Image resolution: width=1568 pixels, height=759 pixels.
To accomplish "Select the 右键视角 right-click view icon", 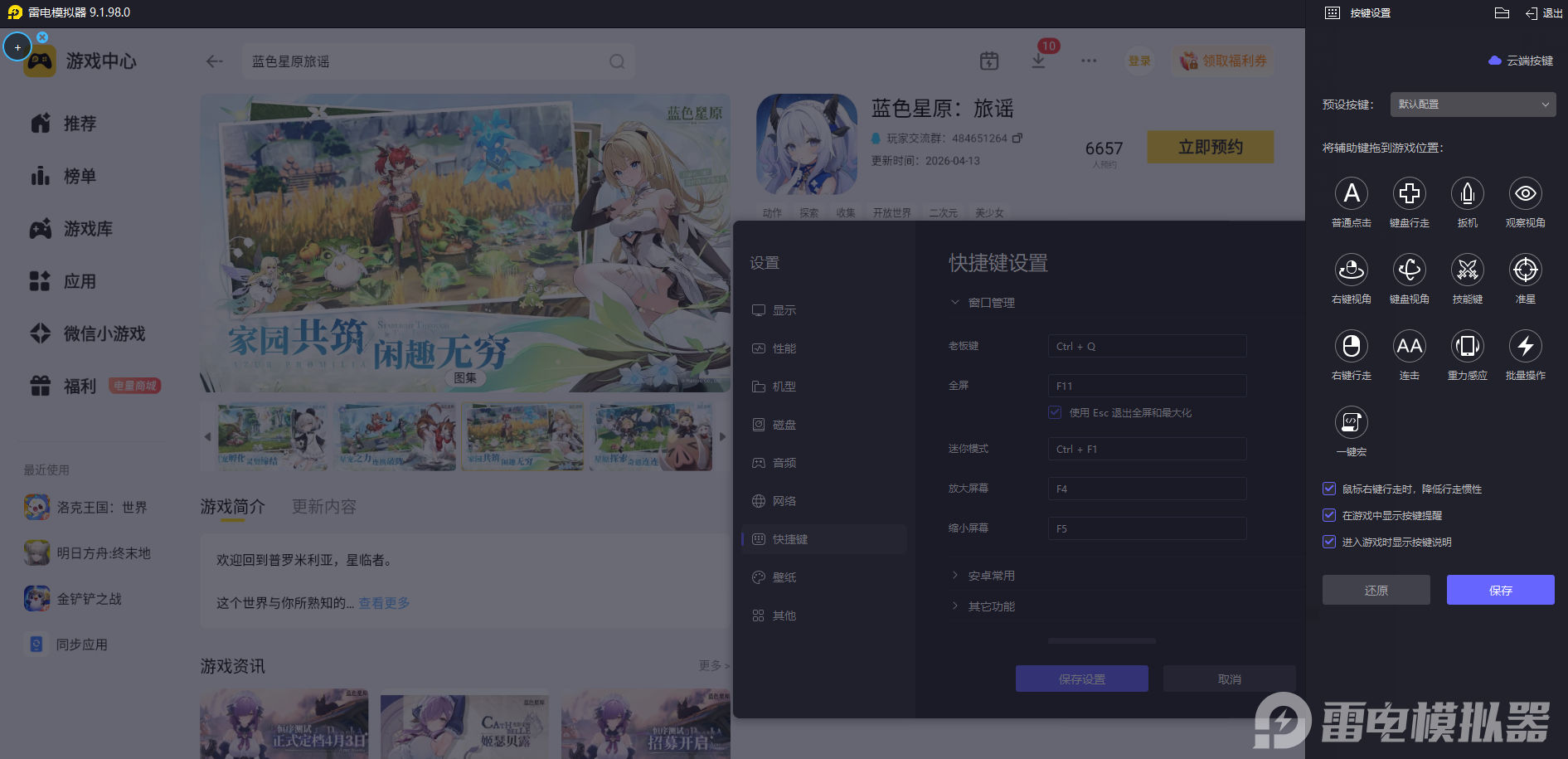I will 1351,270.
